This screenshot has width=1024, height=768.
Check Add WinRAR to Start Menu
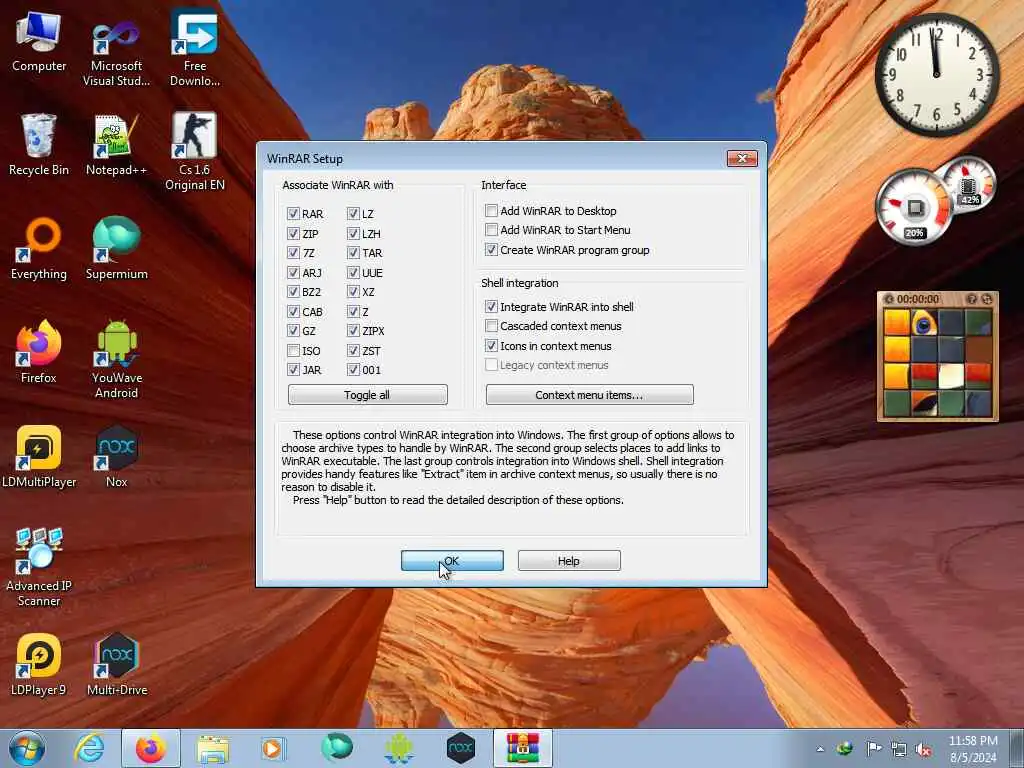[491, 230]
